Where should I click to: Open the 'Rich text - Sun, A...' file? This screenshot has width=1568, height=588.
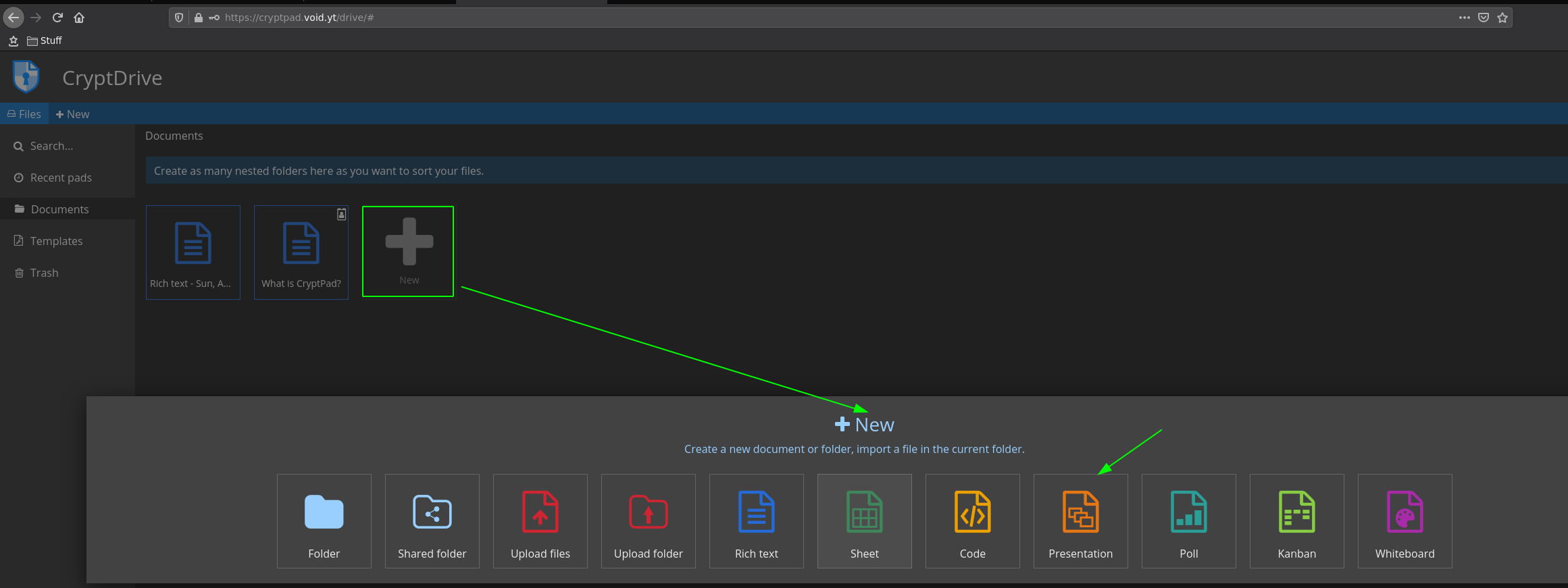pos(193,252)
